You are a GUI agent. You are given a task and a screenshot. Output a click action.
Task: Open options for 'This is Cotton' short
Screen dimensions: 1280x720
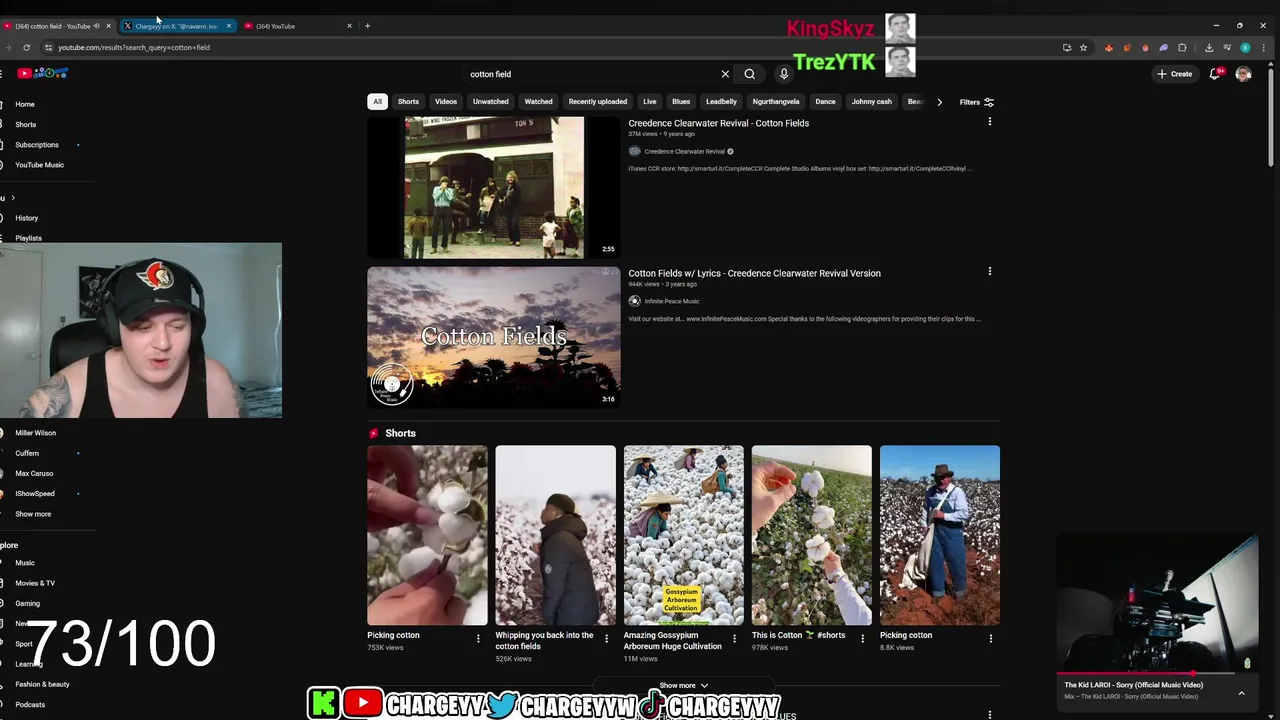tap(862, 638)
